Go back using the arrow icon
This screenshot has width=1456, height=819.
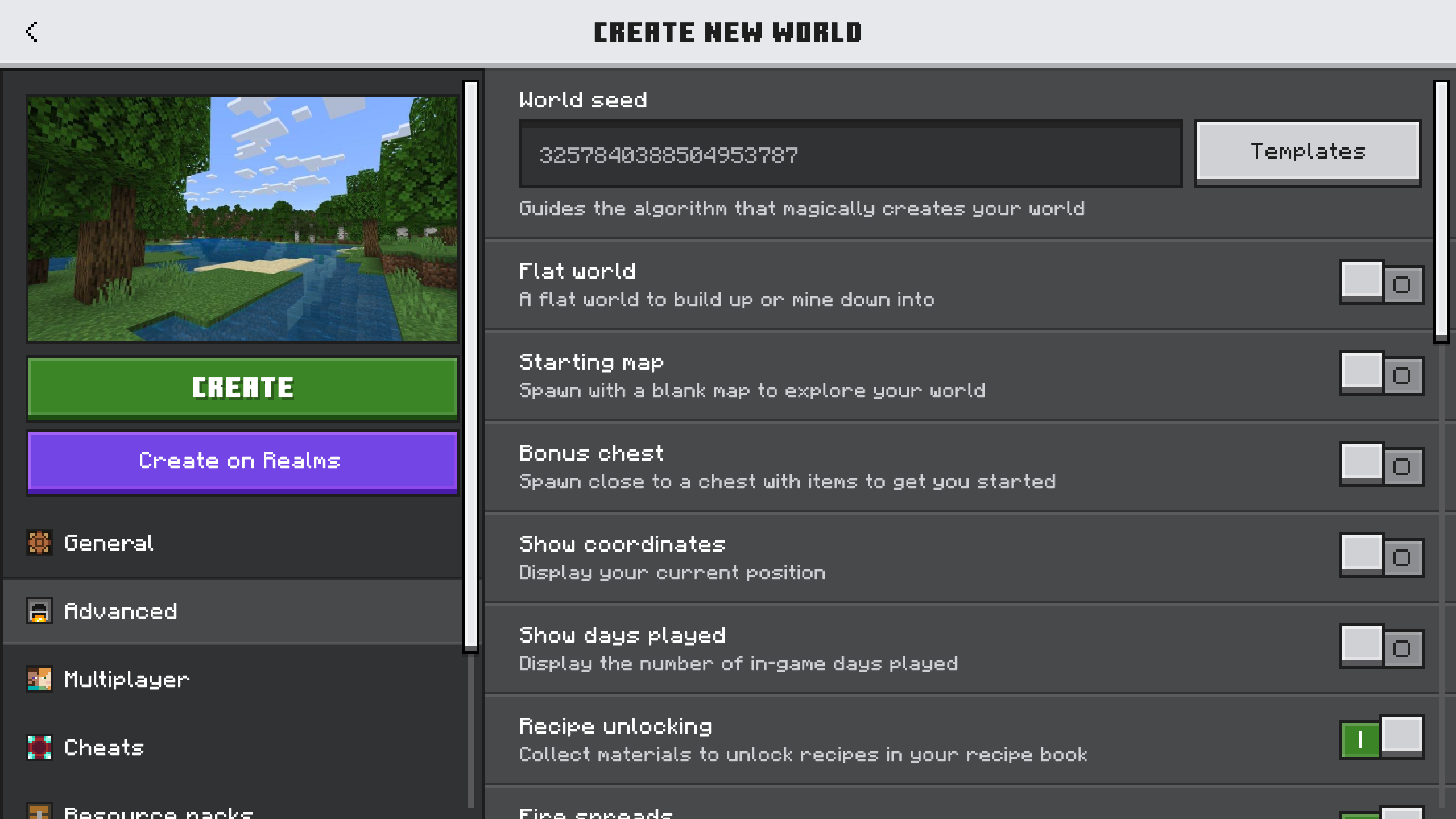(32, 32)
